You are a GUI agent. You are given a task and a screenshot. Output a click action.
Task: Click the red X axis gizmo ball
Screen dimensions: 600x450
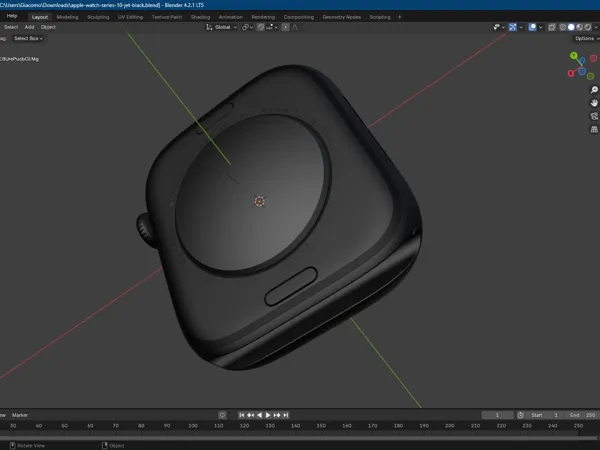571,73
